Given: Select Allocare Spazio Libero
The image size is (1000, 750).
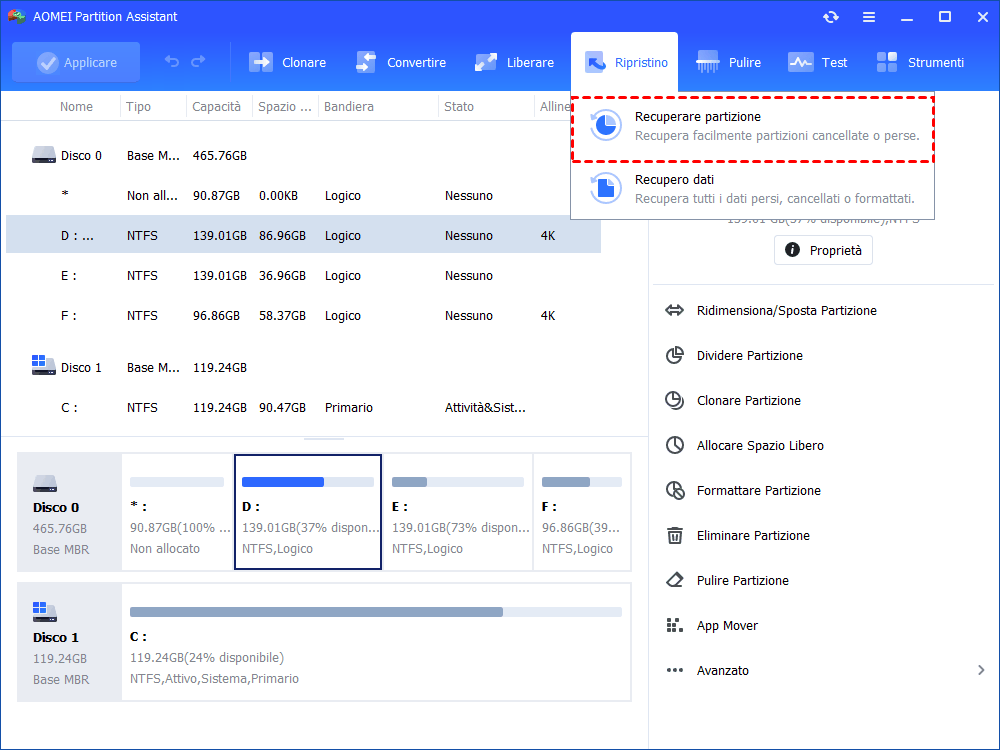Looking at the screenshot, I should pyautogui.click(x=760, y=446).
